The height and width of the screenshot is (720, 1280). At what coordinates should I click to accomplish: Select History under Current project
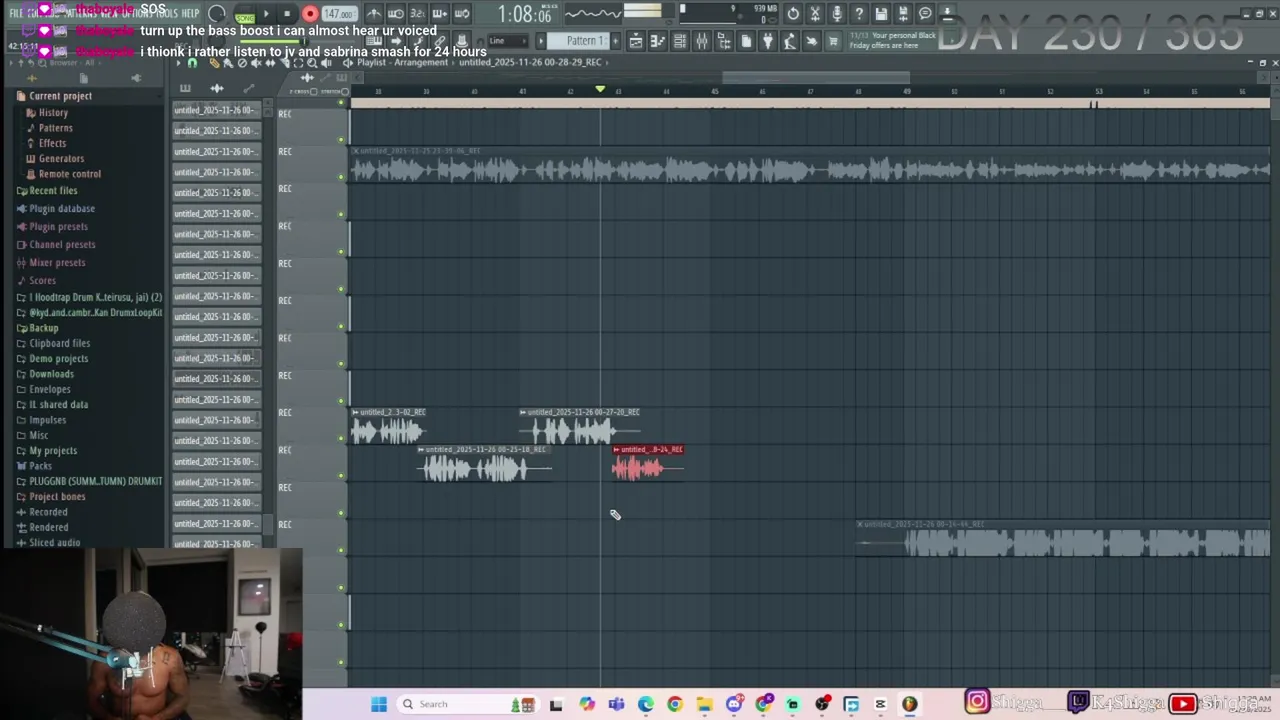click(x=53, y=113)
